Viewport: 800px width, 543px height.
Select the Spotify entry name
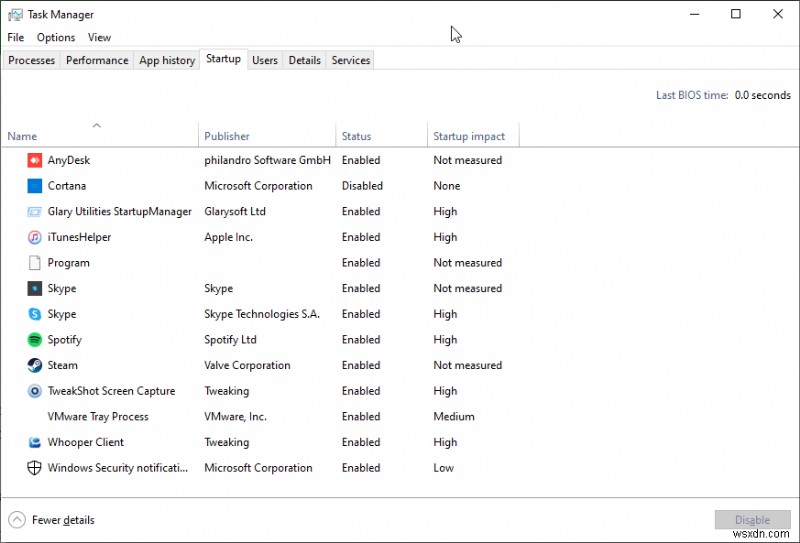pos(64,339)
